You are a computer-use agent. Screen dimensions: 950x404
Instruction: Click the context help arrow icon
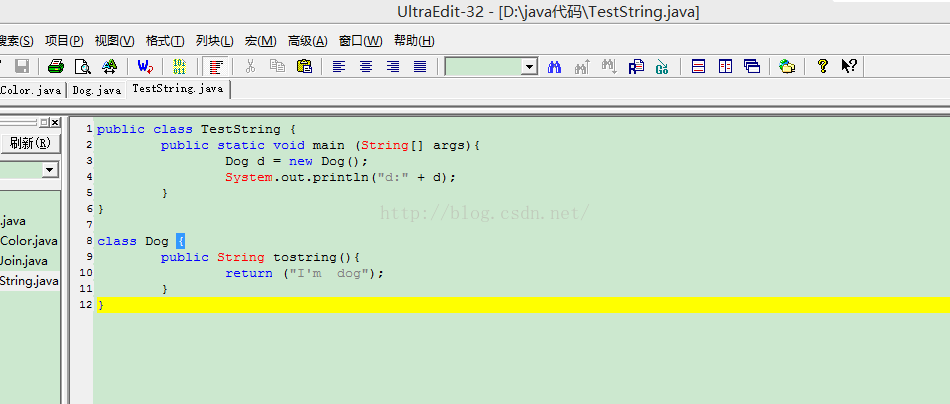coord(849,66)
